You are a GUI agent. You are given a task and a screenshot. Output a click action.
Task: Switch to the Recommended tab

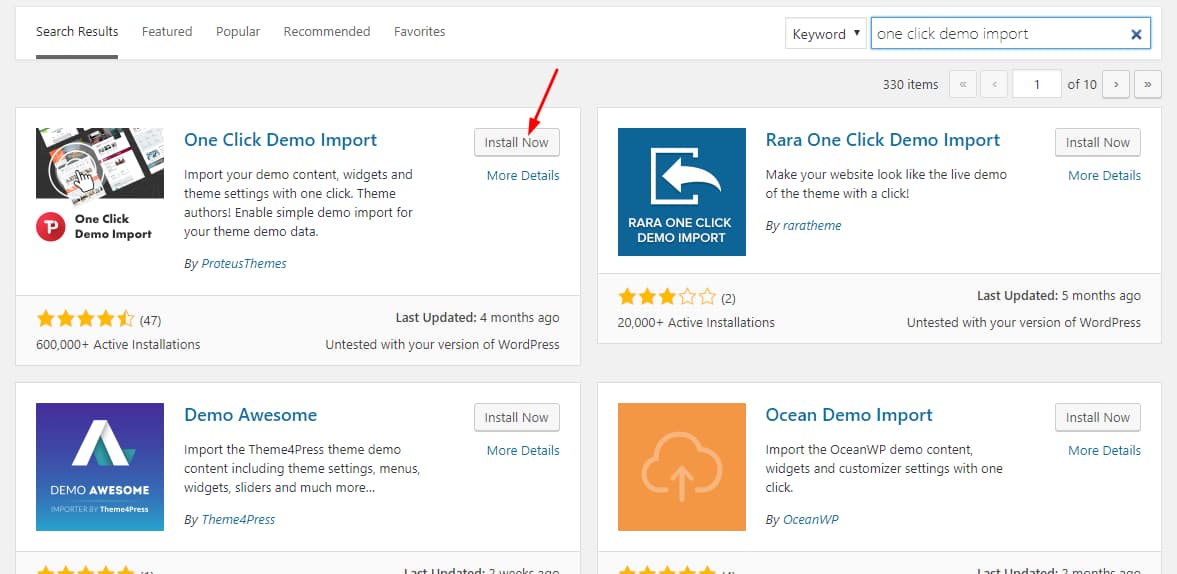[x=327, y=32]
